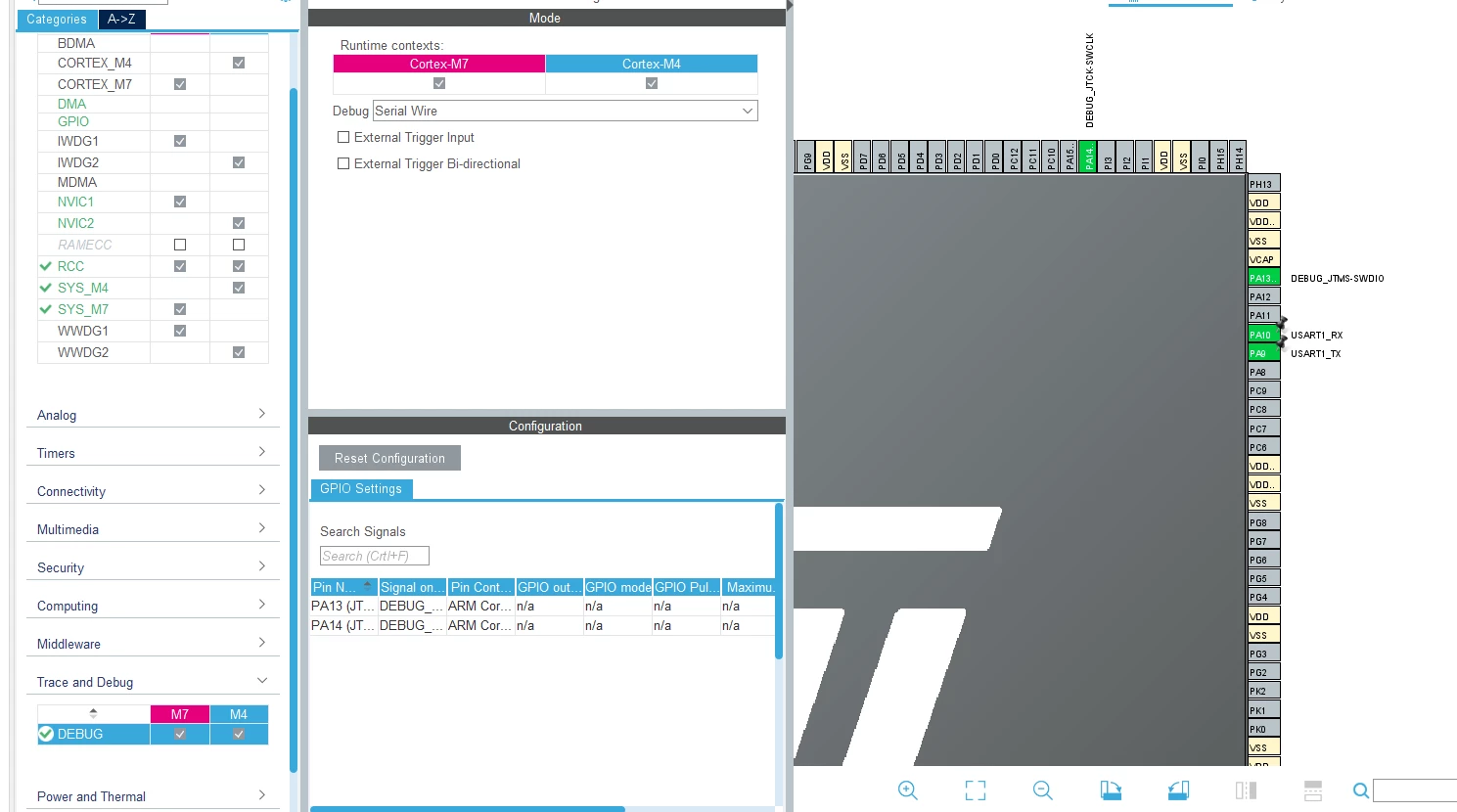The height and width of the screenshot is (812, 1457).
Task: Expand the Multimedia category
Action: (x=153, y=529)
